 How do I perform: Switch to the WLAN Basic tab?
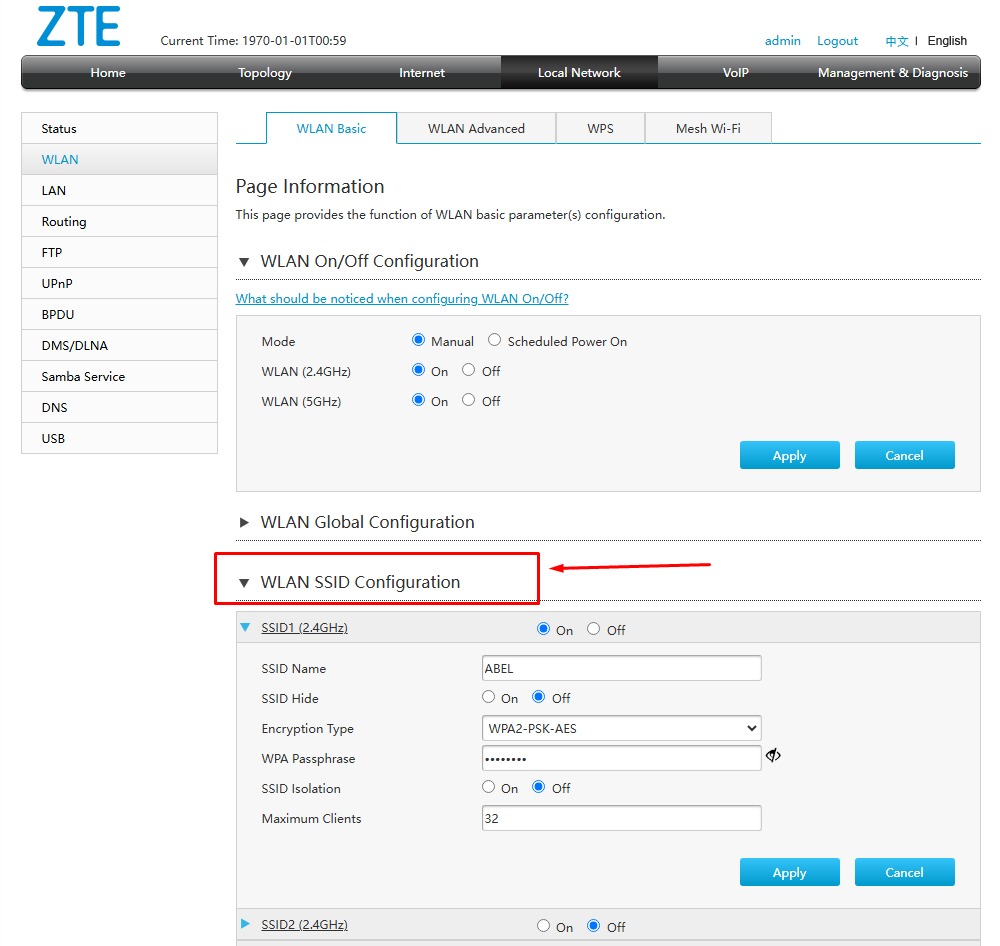click(331, 128)
